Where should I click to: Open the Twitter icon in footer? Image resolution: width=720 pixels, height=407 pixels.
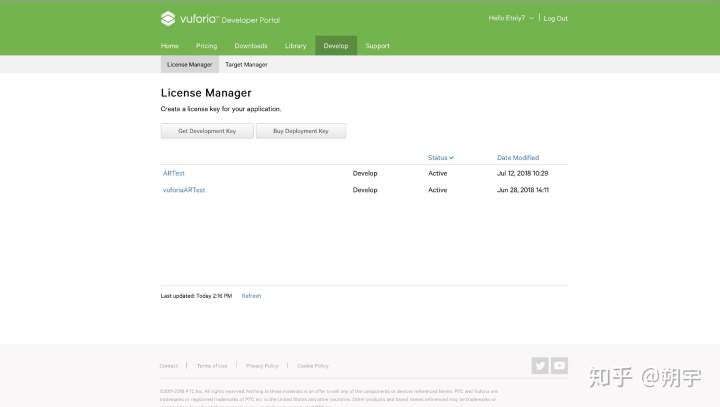click(540, 366)
